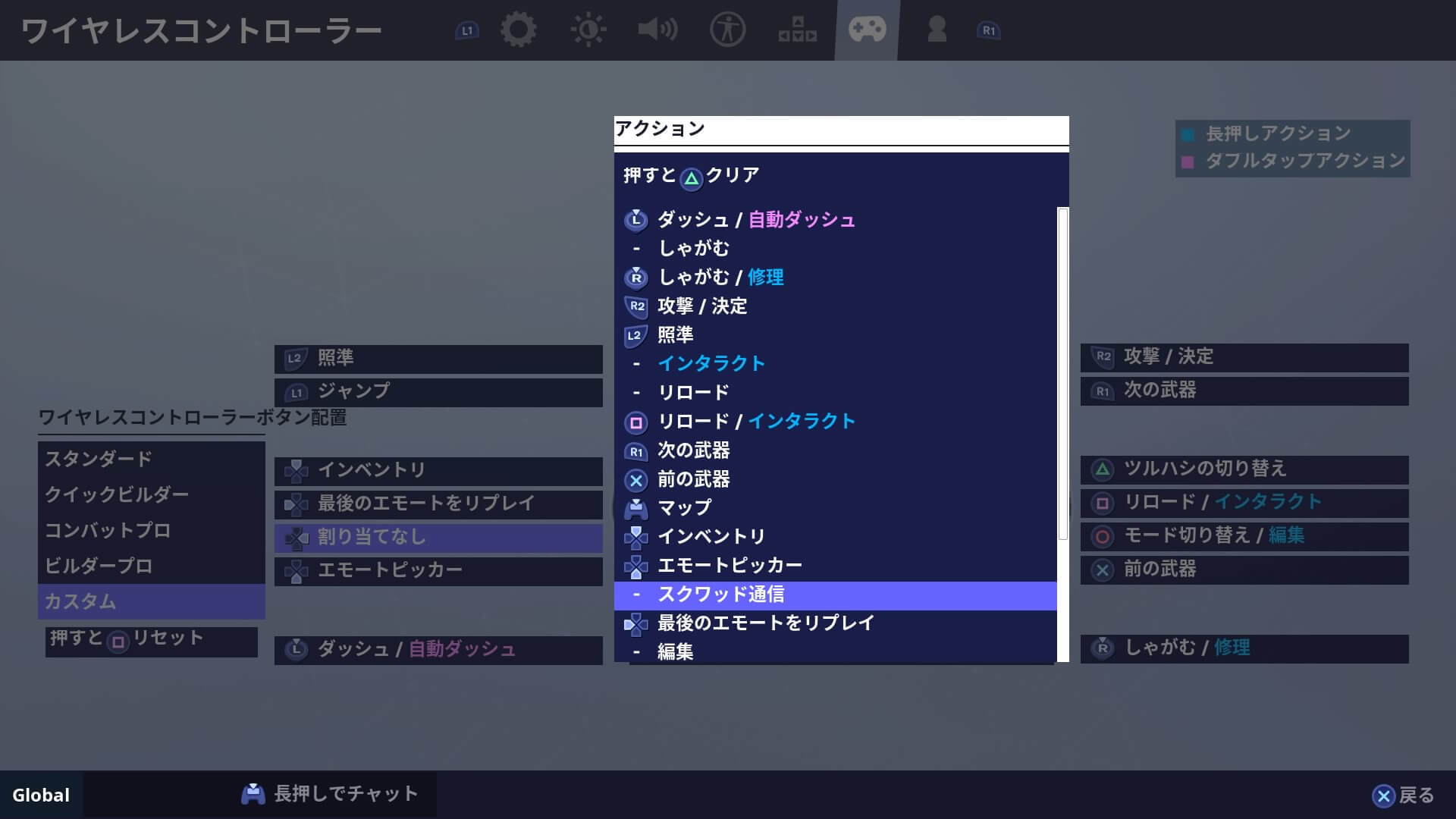The image size is (1456, 819).
Task: Open the L1 ジャンプ binding slot
Action: point(438,391)
